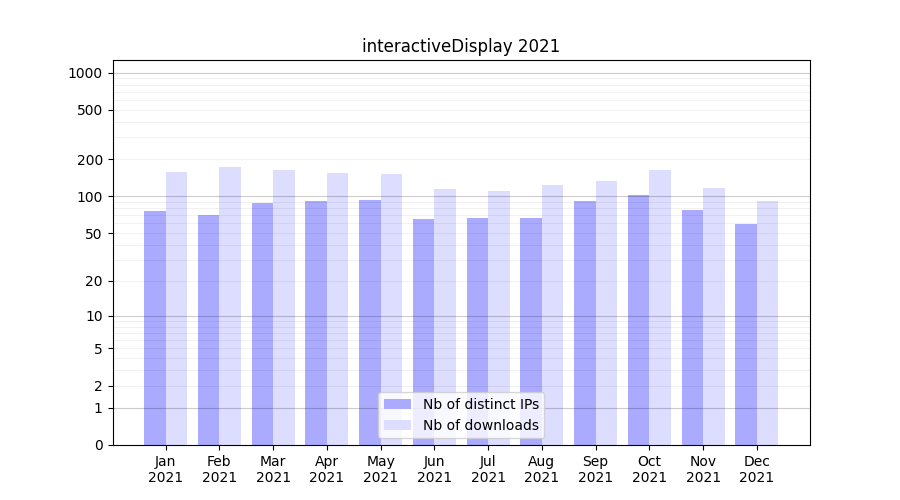Click the 0 y-axis tick label

click(x=98, y=445)
